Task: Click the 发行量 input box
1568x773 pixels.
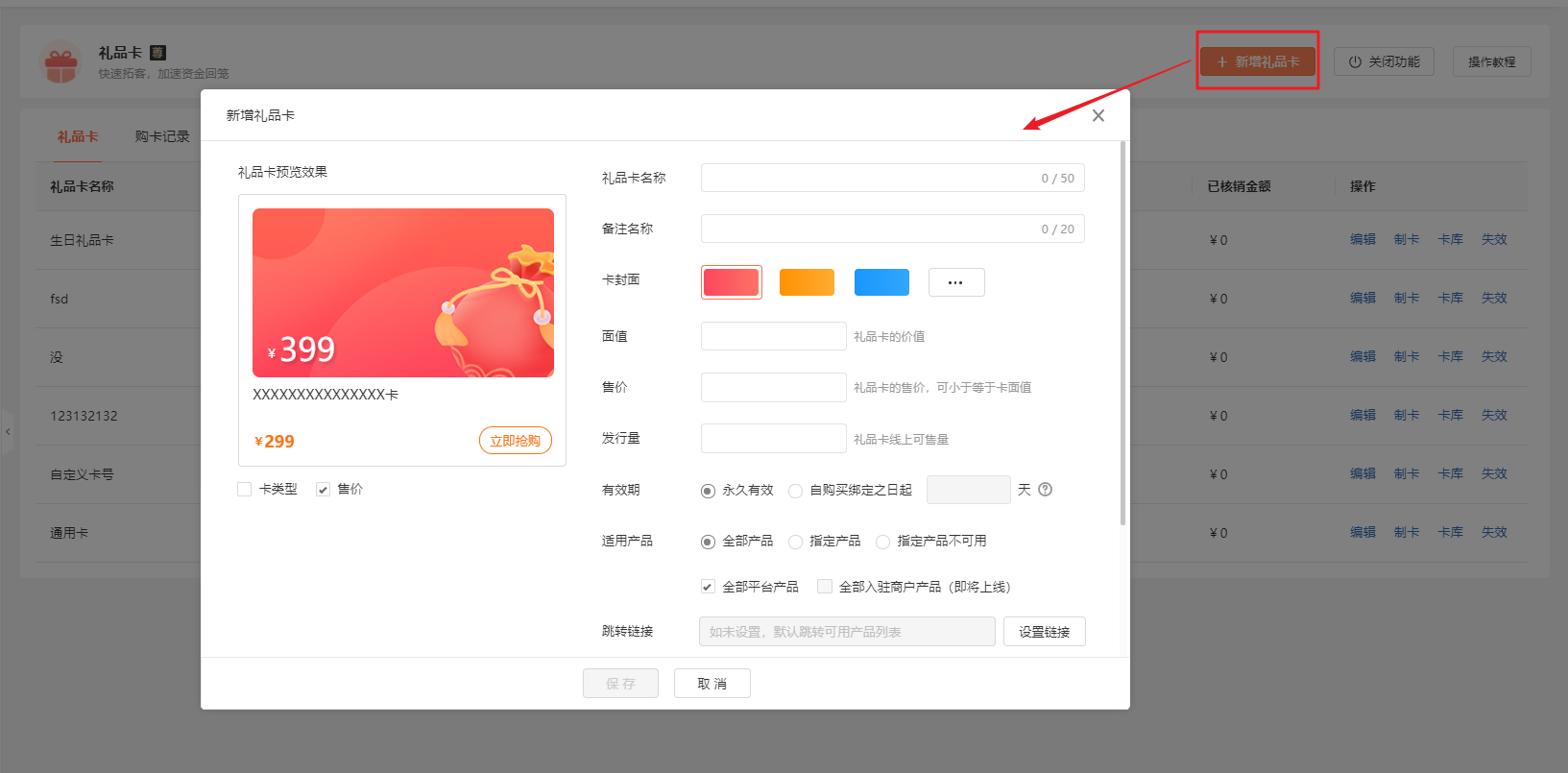Action: coord(773,438)
